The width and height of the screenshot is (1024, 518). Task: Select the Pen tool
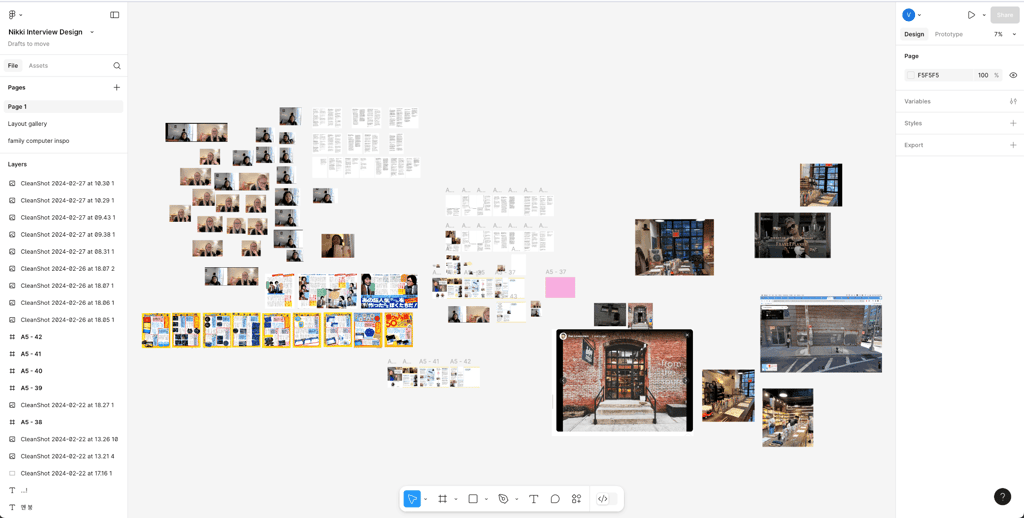pos(503,499)
